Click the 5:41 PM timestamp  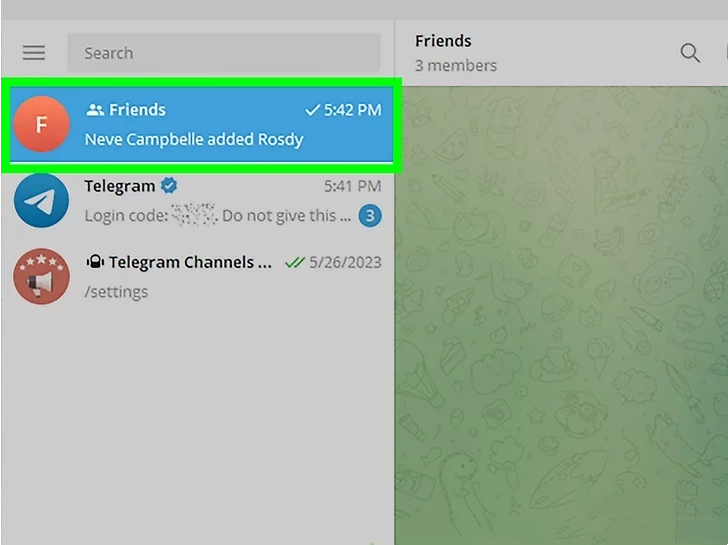(x=352, y=186)
